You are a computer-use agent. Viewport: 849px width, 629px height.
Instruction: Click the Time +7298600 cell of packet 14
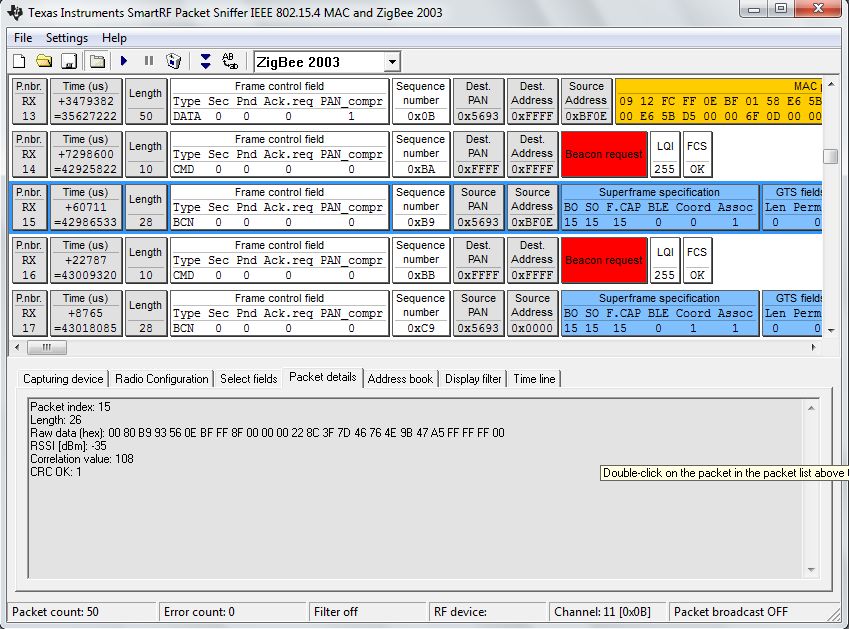click(86, 154)
